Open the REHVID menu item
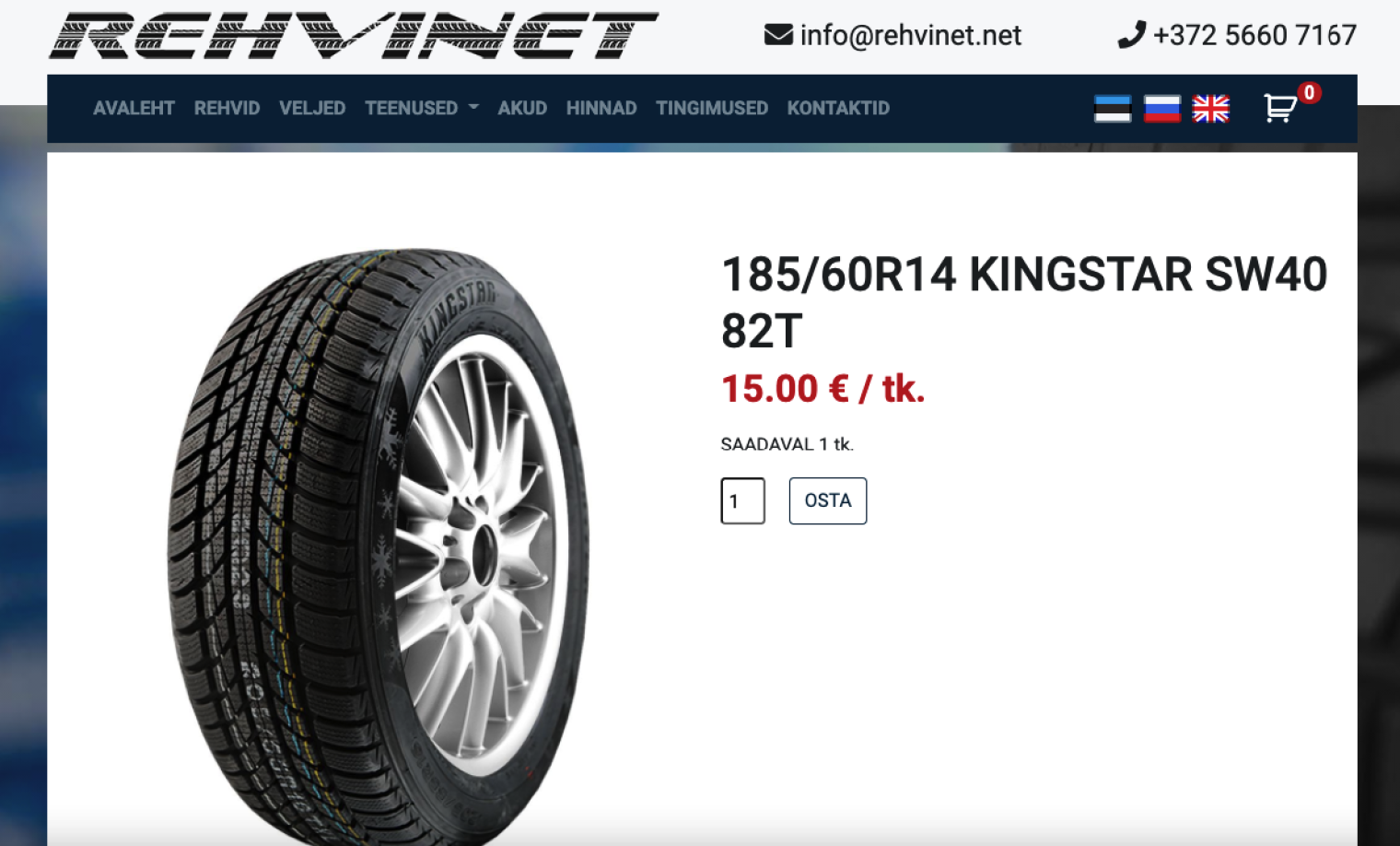 (227, 108)
